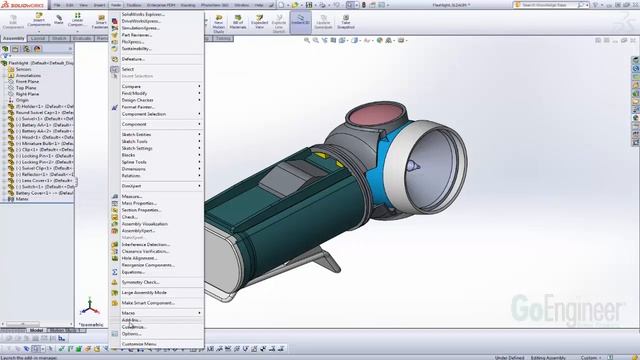Expand the Sketch Tools submenu
The width and height of the screenshot is (640, 360).
tap(157, 141)
